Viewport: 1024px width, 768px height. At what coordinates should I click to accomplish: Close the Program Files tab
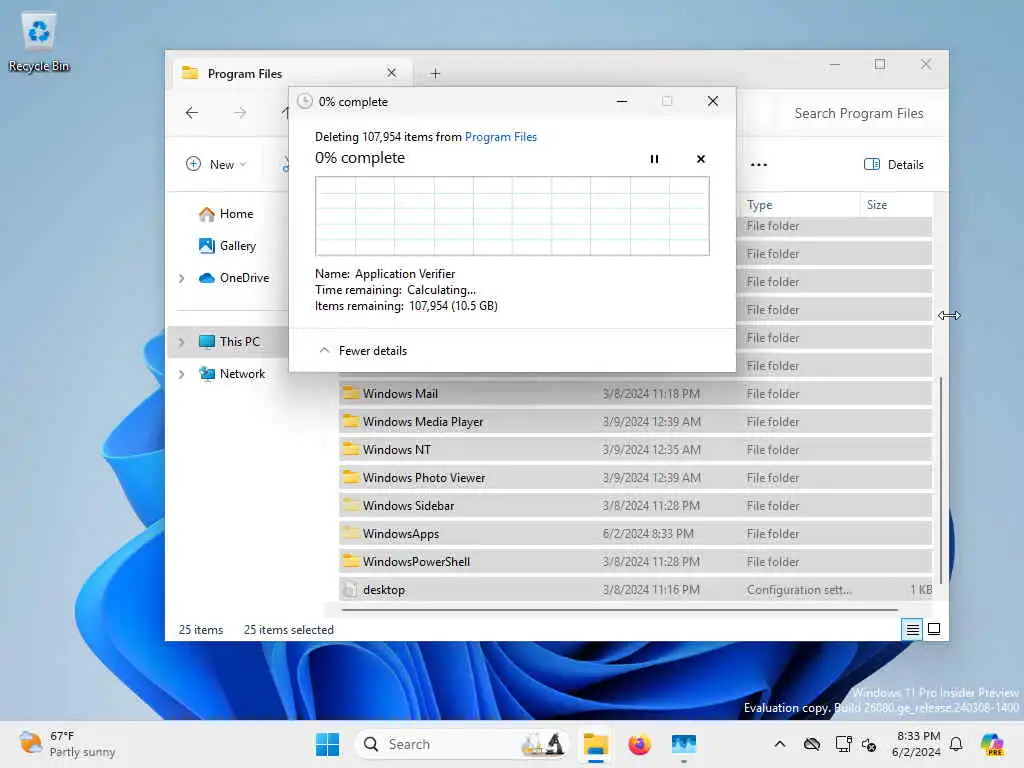(391, 73)
